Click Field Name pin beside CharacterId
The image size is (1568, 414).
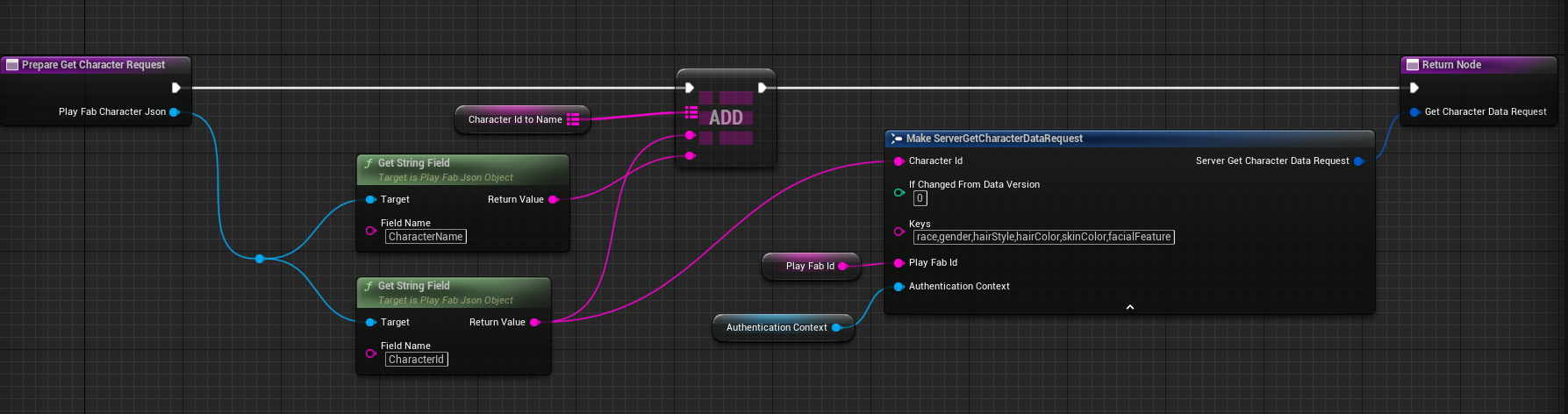coord(371,353)
